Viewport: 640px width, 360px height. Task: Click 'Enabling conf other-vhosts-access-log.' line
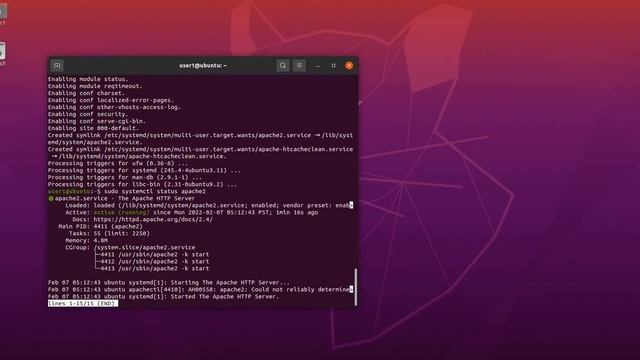point(114,107)
